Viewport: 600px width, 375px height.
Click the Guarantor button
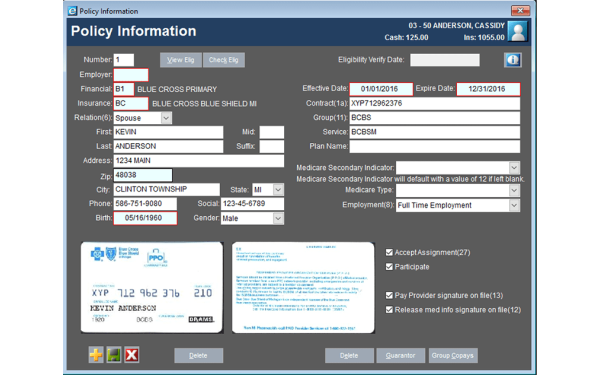[401, 355]
